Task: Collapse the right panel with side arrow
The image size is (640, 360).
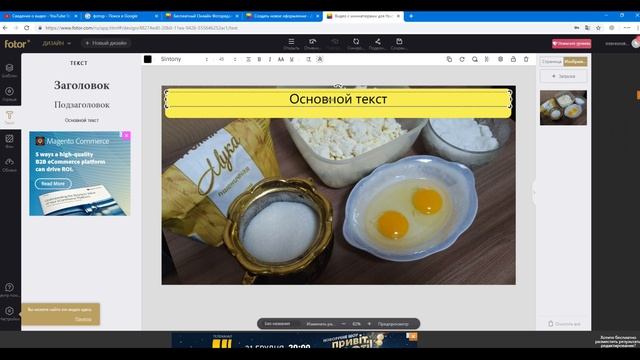Action: coord(534,192)
